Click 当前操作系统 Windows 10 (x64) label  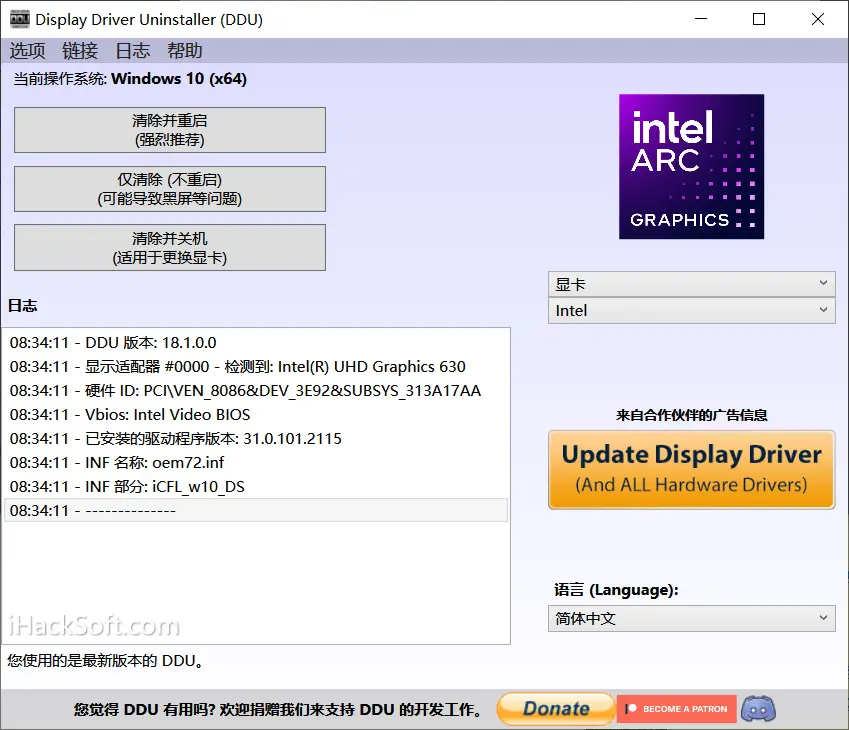[x=130, y=79]
